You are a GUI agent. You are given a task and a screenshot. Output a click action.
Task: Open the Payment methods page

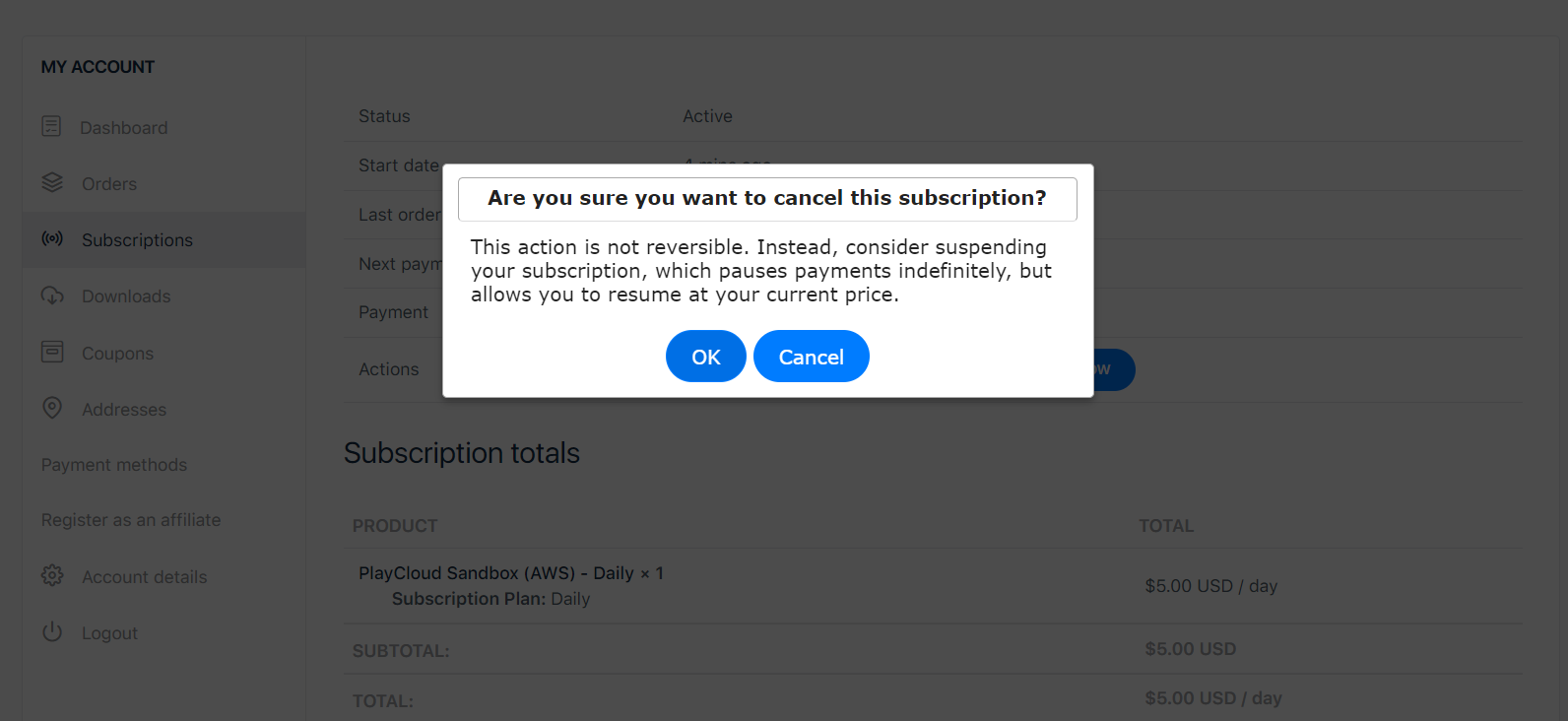(x=114, y=464)
